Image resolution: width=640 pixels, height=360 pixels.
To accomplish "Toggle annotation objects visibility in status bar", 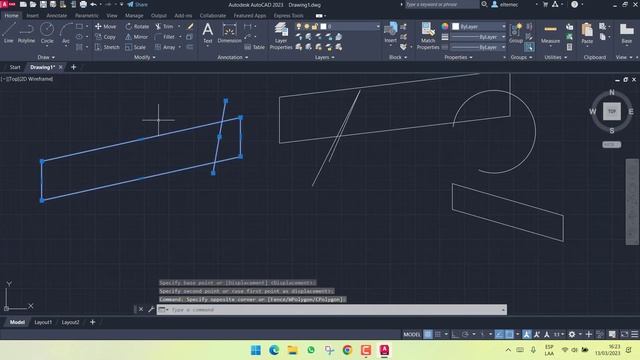I will pyautogui.click(x=527, y=334).
